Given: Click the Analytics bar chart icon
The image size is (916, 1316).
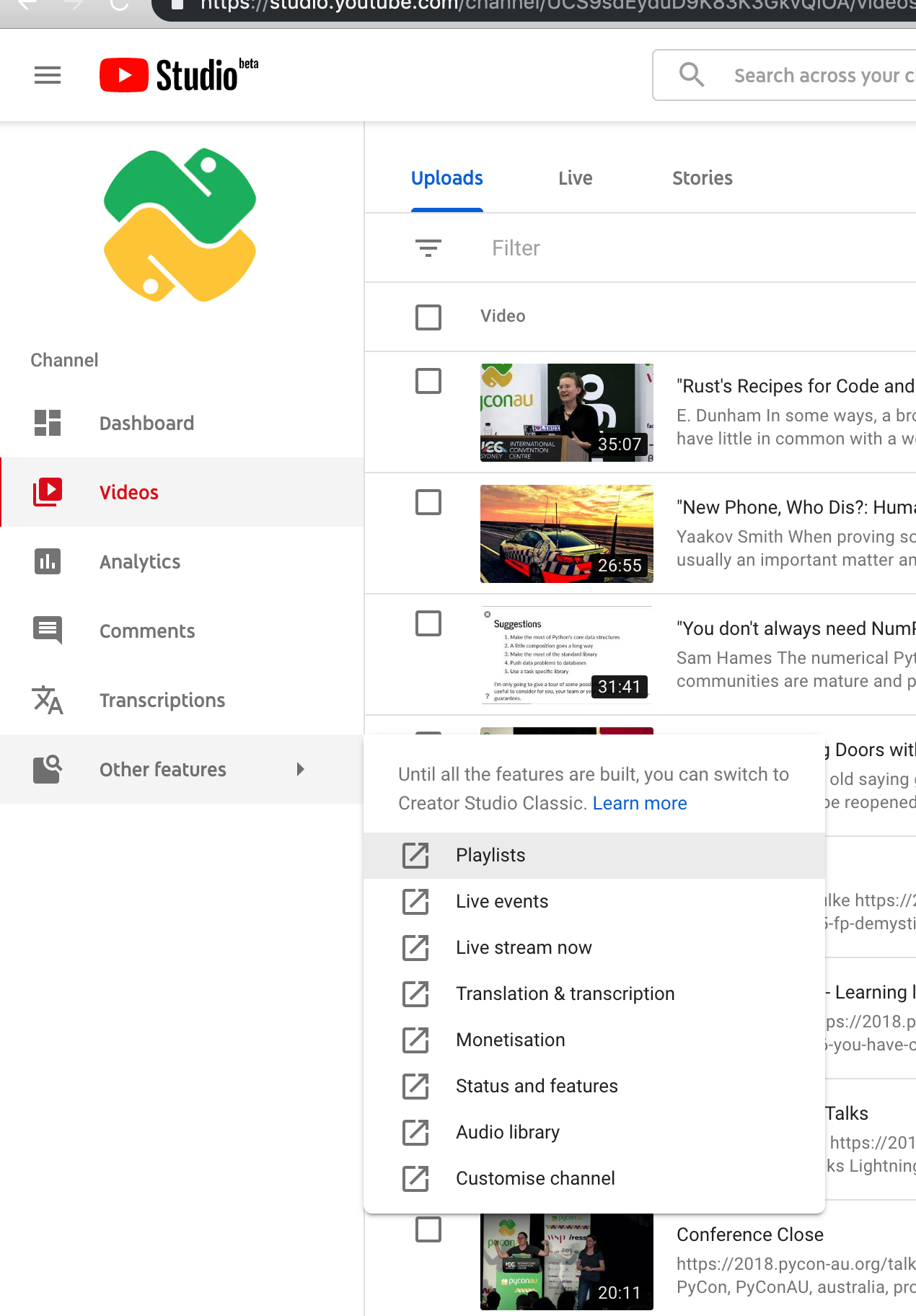Looking at the screenshot, I should (x=48, y=561).
